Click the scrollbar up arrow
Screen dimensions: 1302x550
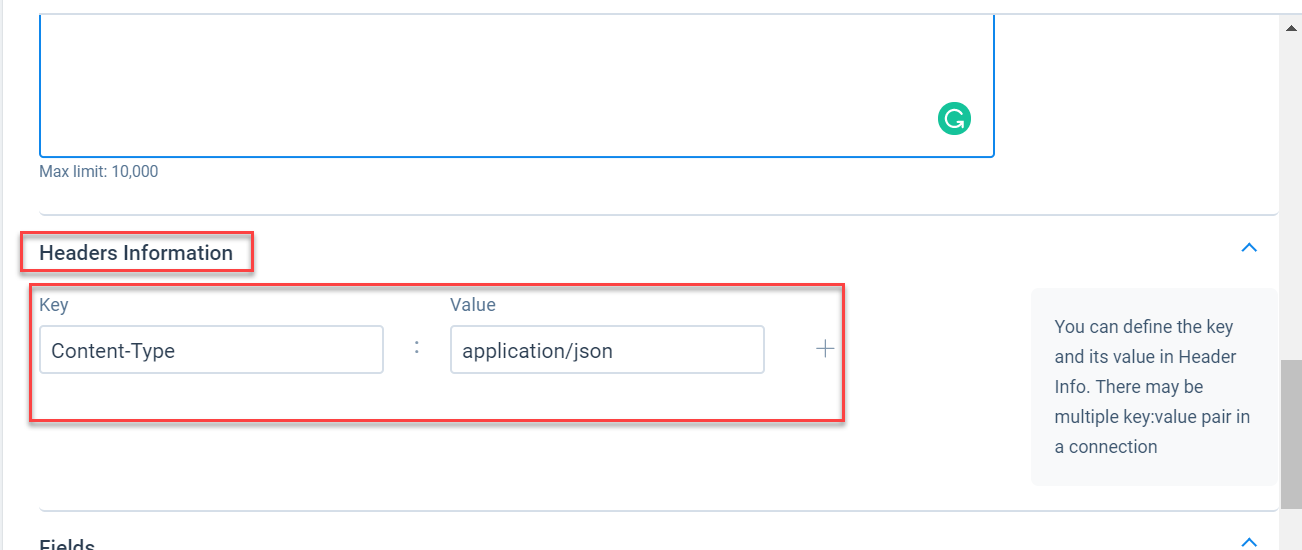coord(1291,27)
